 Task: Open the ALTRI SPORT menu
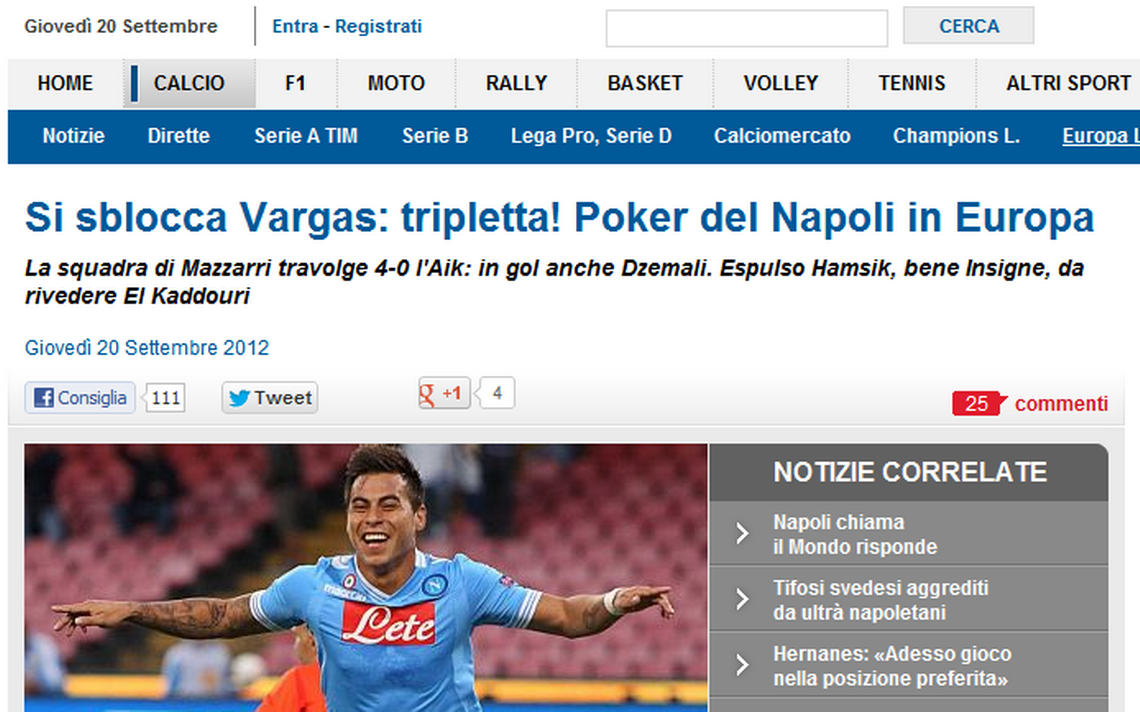tap(1068, 84)
